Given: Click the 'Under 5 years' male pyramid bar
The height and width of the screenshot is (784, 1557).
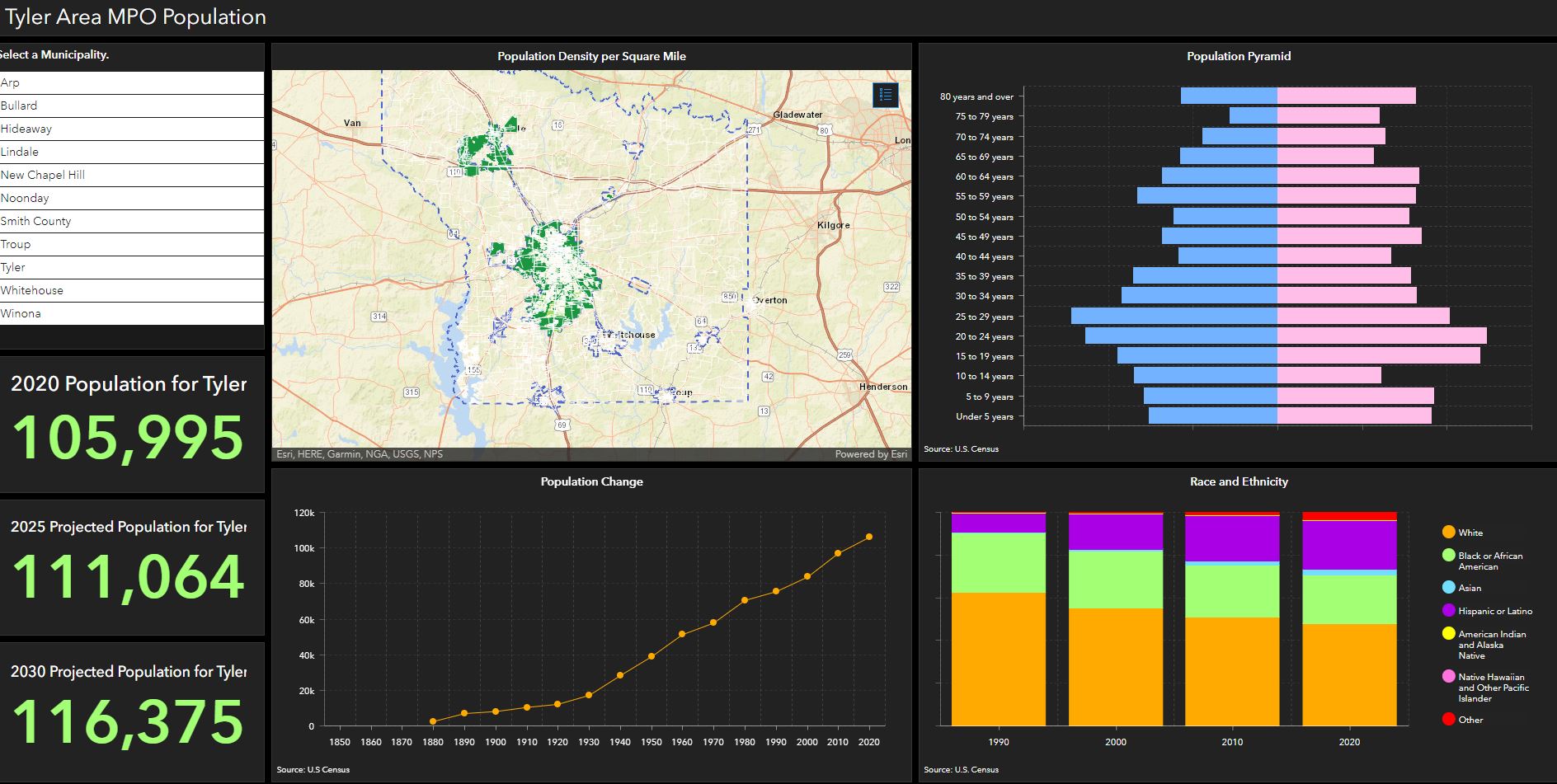Looking at the screenshot, I should [x=1212, y=416].
